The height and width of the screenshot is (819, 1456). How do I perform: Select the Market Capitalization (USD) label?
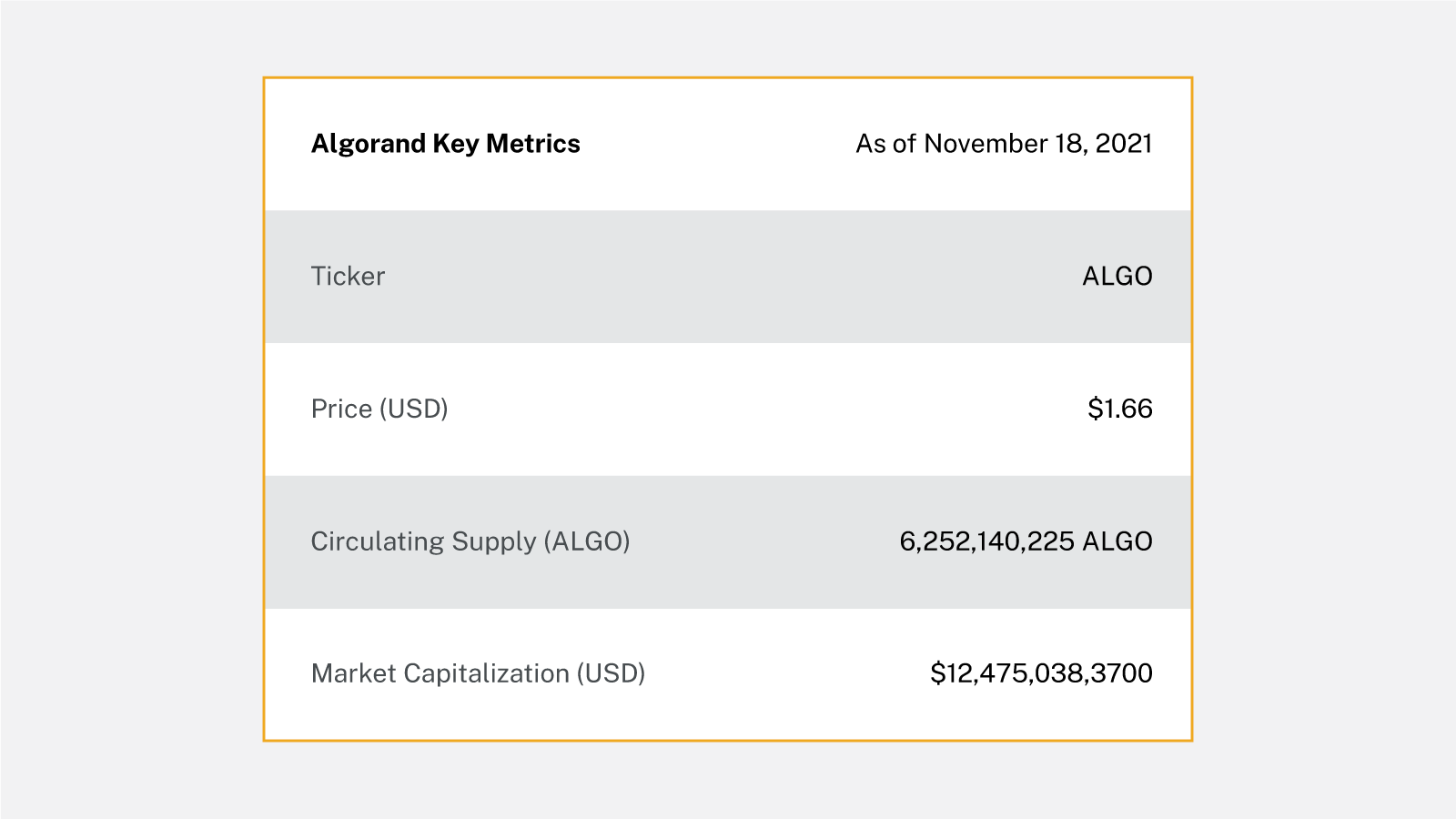pyautogui.click(x=478, y=673)
